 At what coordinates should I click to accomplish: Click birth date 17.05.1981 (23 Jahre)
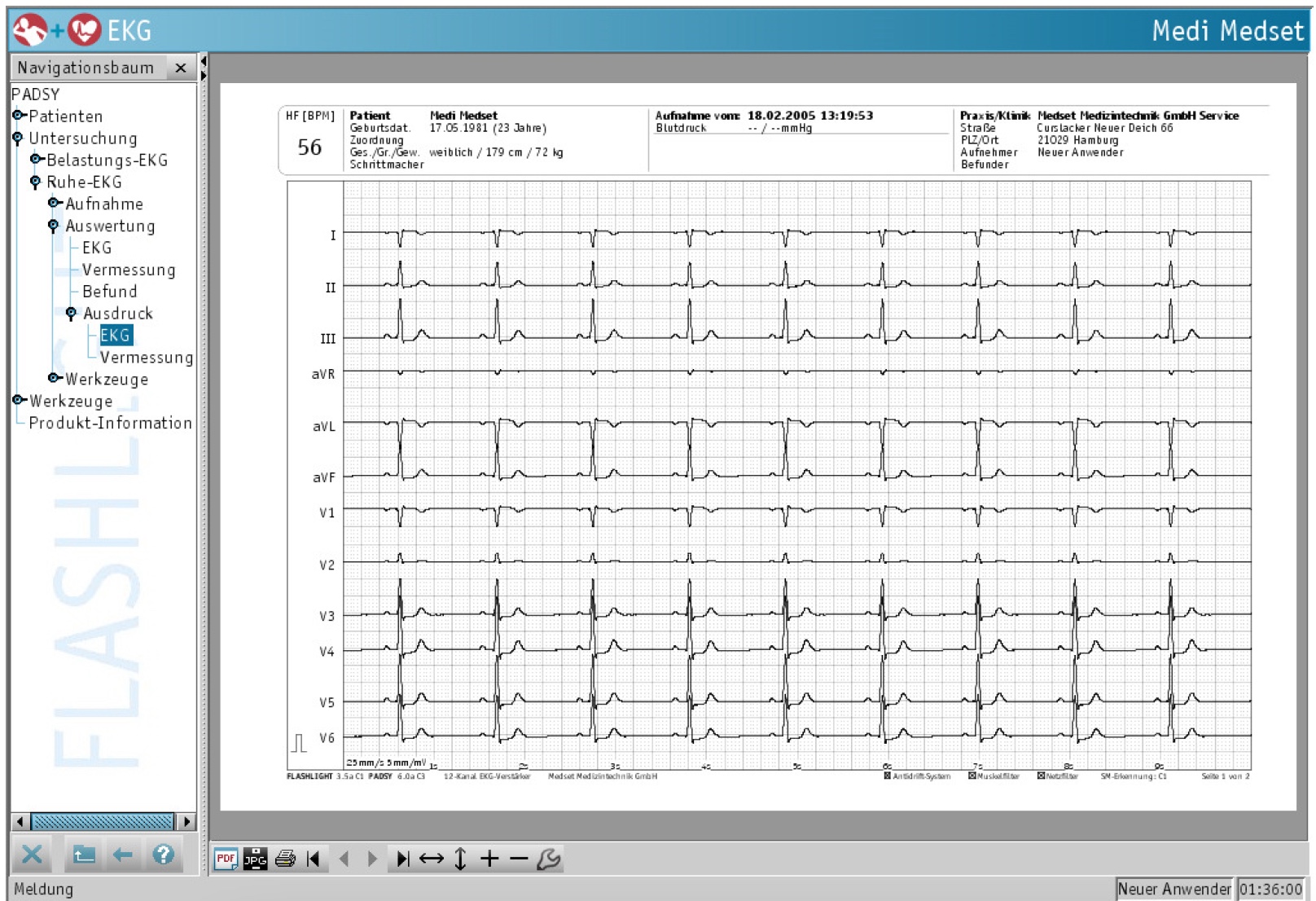pyautogui.click(x=488, y=128)
